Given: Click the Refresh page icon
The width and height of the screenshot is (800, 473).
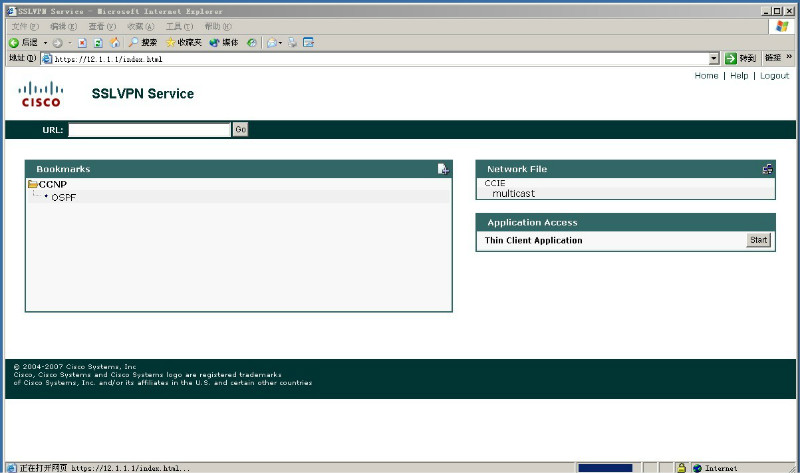Looking at the screenshot, I should coord(98,43).
